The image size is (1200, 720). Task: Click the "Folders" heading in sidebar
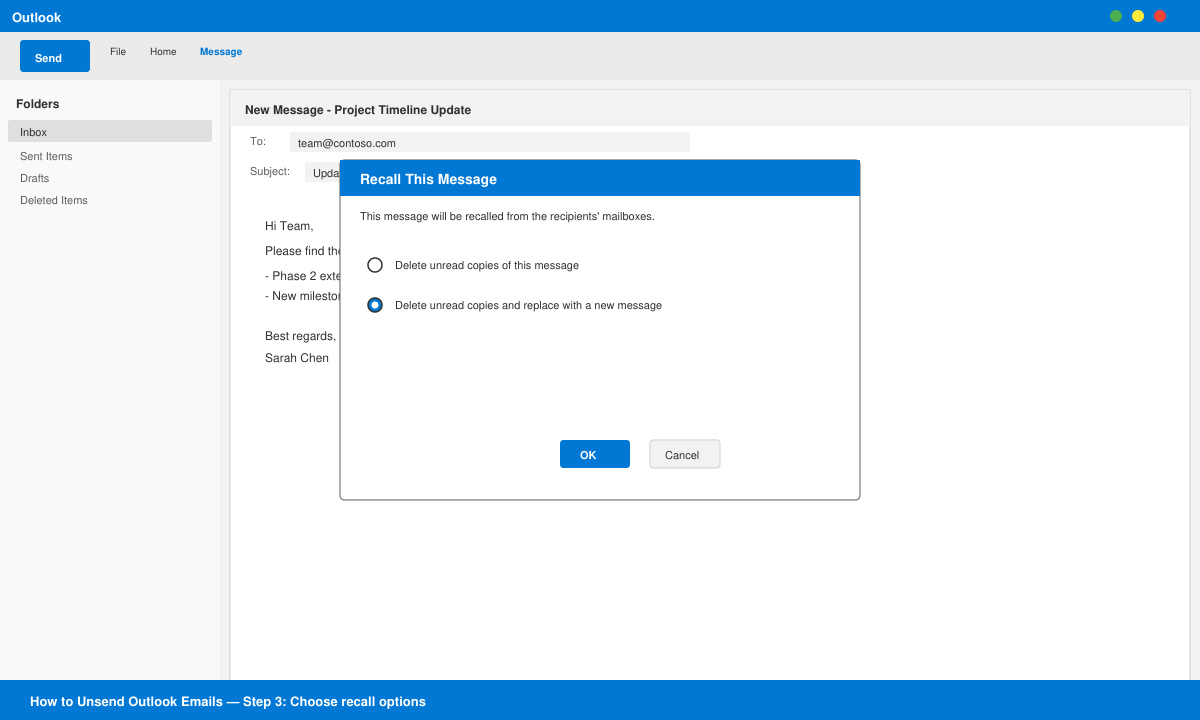pyautogui.click(x=38, y=104)
